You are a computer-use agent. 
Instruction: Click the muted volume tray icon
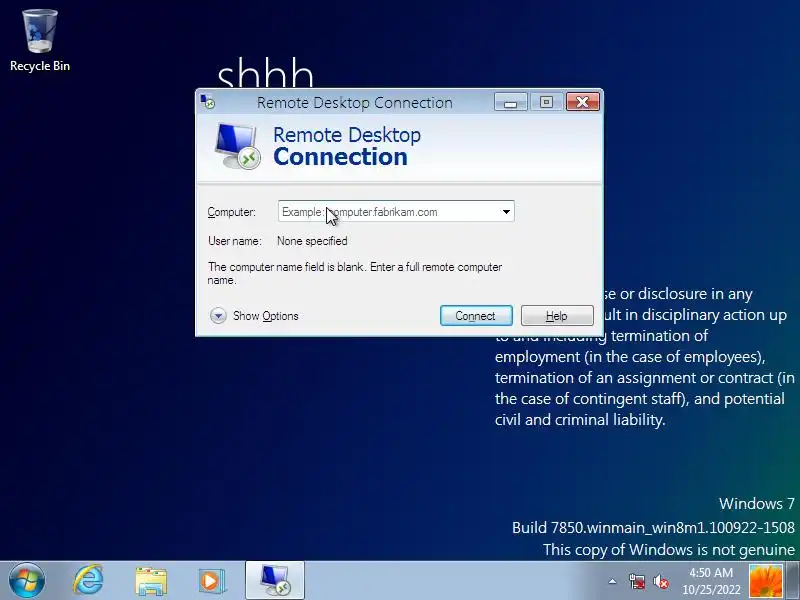661,581
